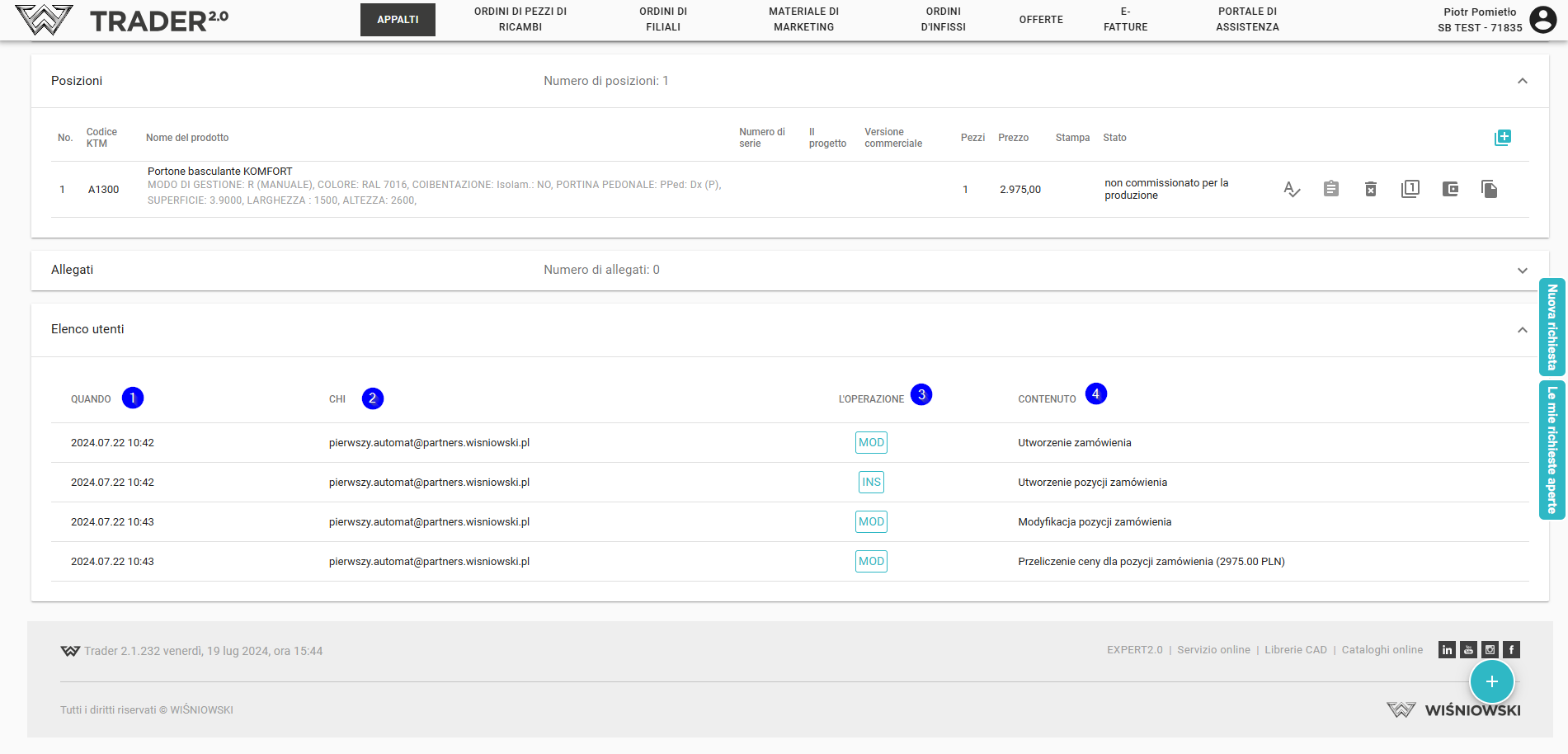
Task: Click the floating teal plus button
Action: point(1491,681)
